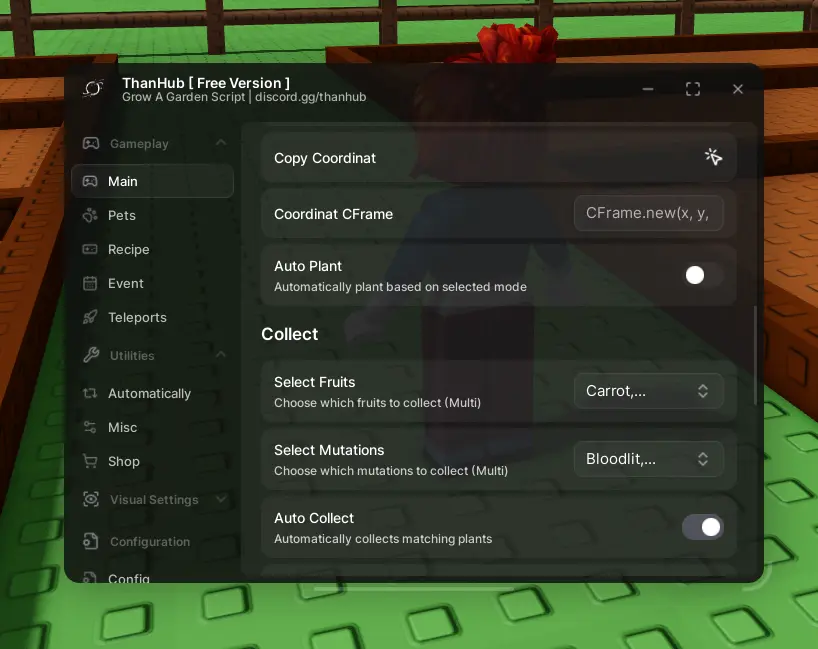Click the Teleports rocket icon
The image size is (818, 649).
pos(90,317)
